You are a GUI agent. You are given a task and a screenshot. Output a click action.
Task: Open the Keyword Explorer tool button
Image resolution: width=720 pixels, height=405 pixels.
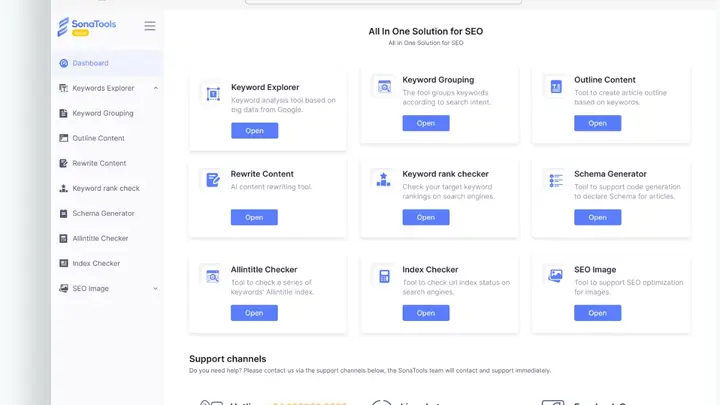(254, 131)
